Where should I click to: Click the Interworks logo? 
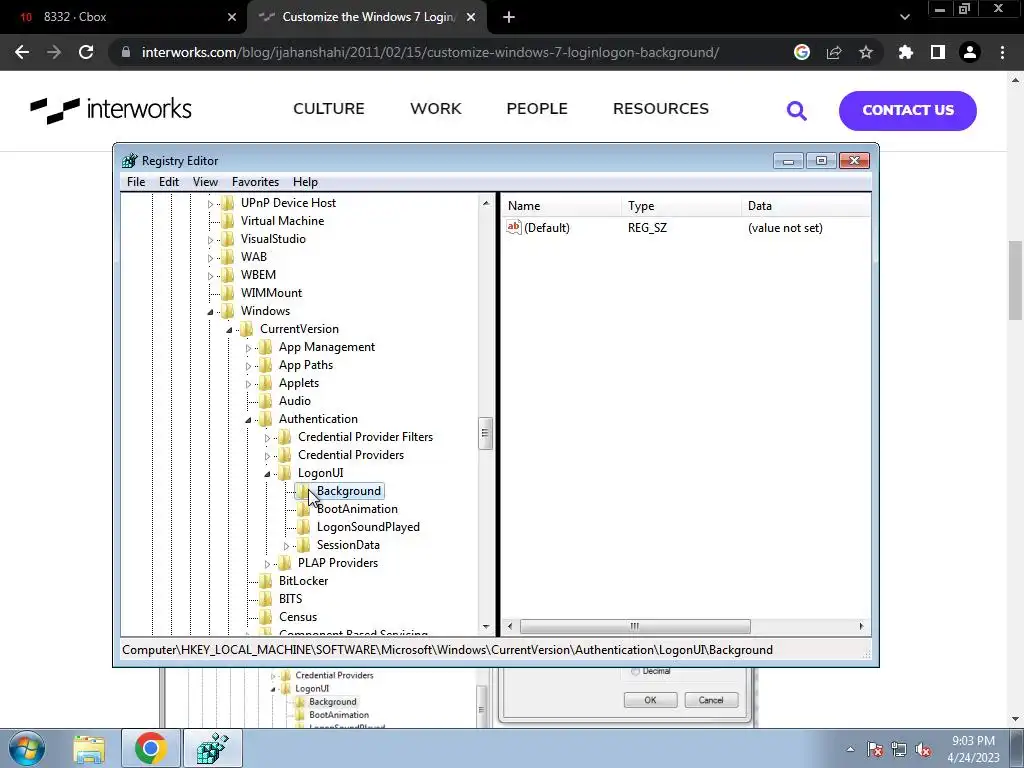(111, 109)
